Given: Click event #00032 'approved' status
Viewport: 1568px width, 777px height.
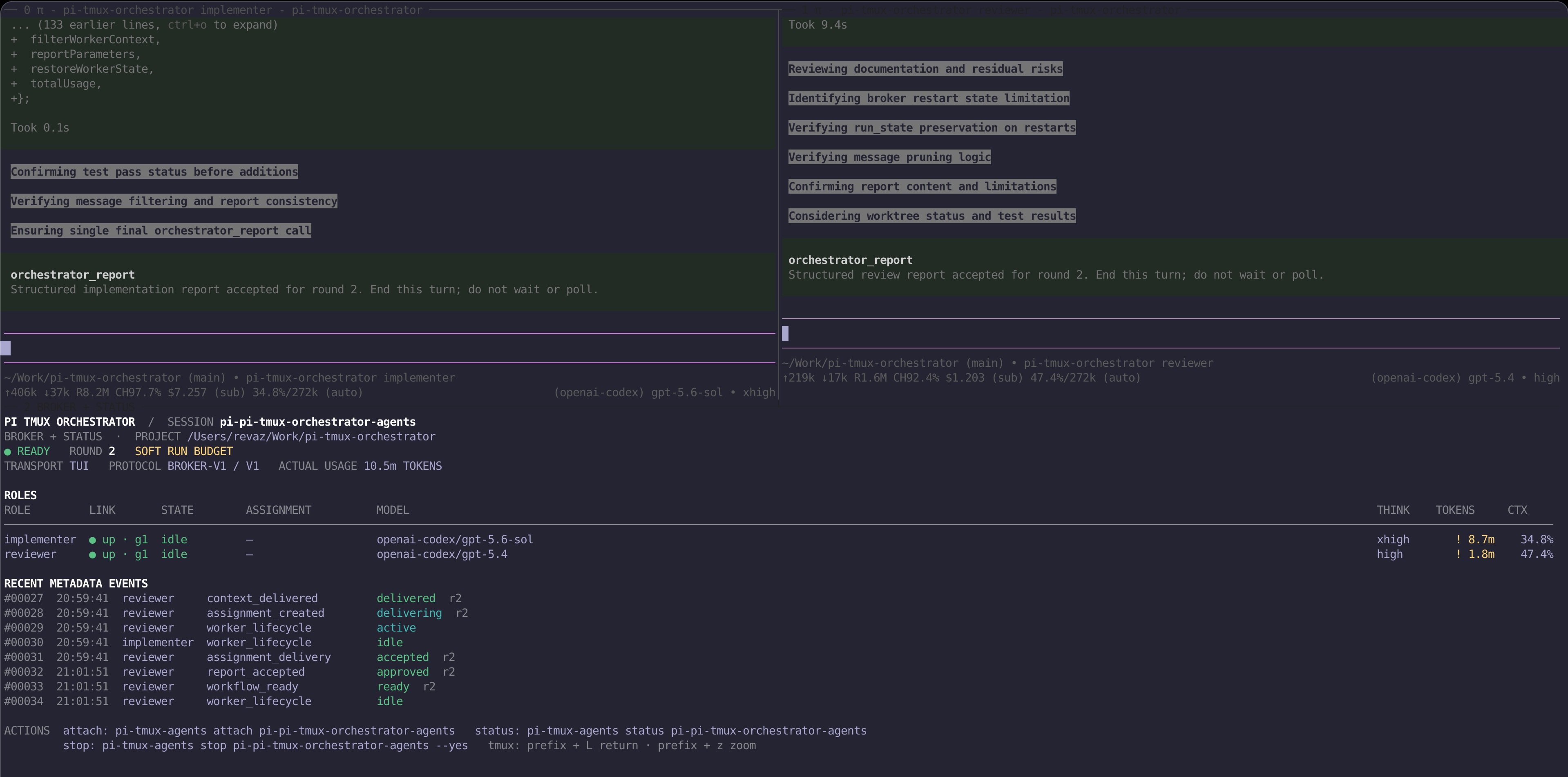Looking at the screenshot, I should pos(402,672).
